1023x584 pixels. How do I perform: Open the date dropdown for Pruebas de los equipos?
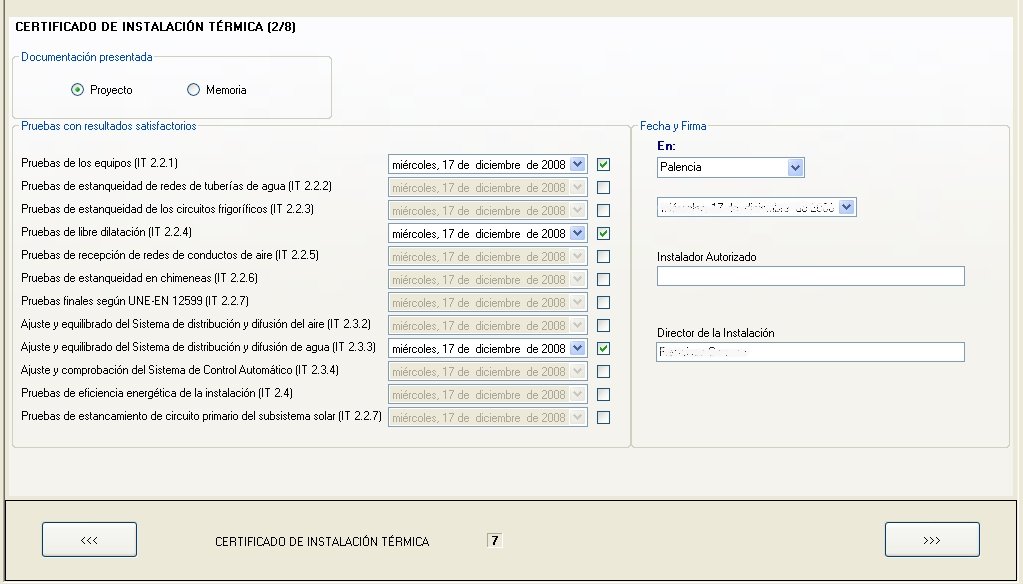[x=577, y=164]
